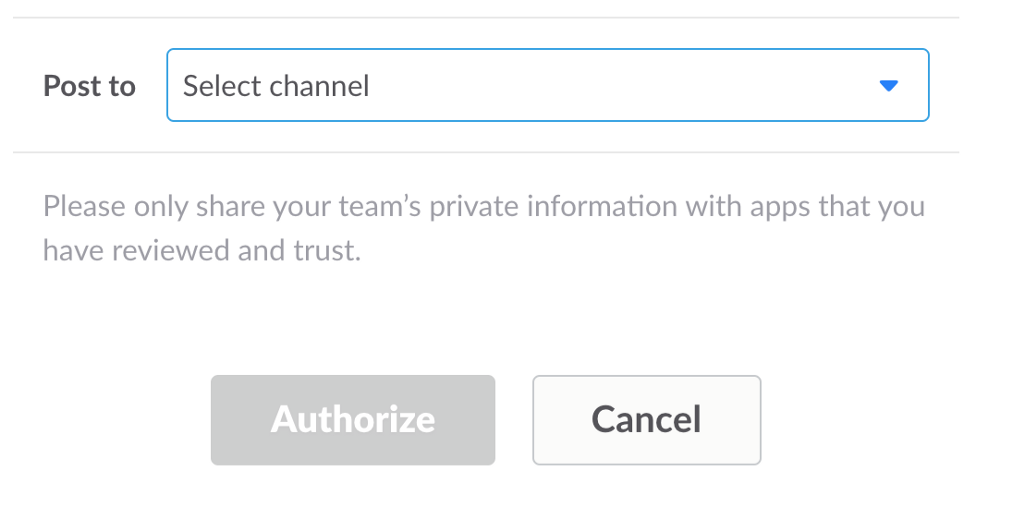The image size is (1024, 506).
Task: Click the 'reviewed and trust' notice line
Action: (x=201, y=250)
